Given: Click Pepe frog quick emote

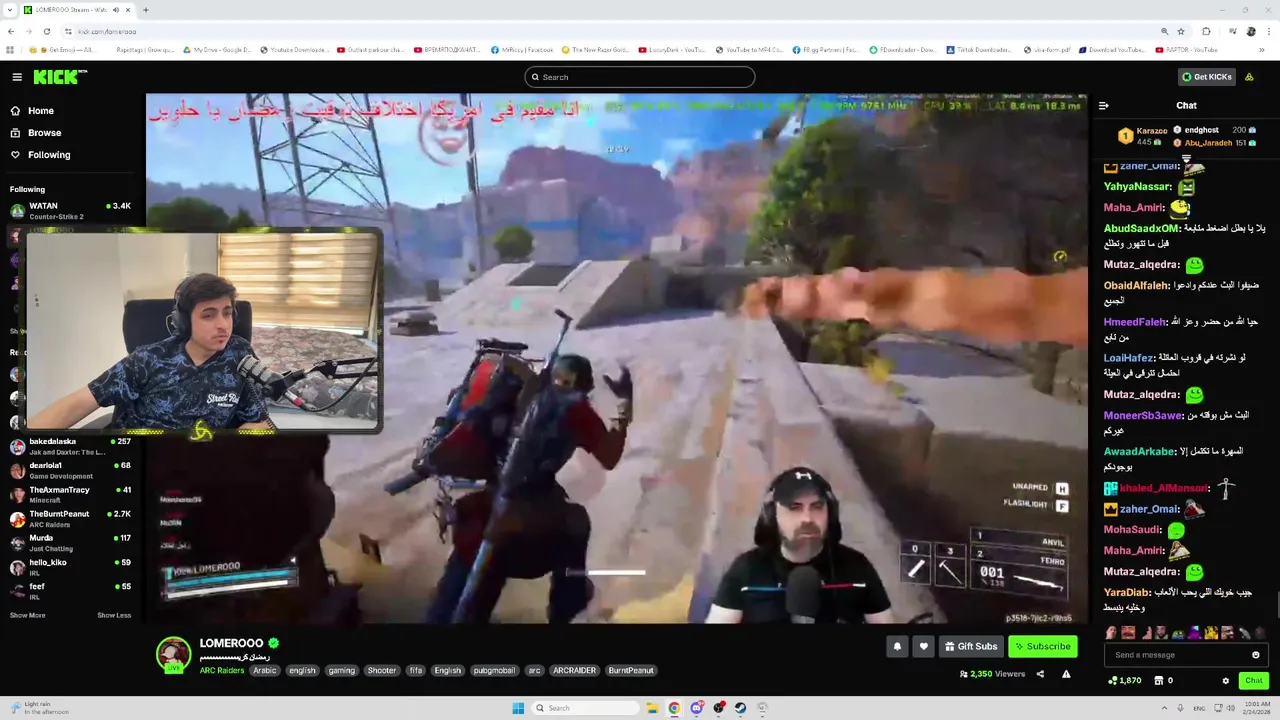Looking at the screenshot, I should 1177,633.
